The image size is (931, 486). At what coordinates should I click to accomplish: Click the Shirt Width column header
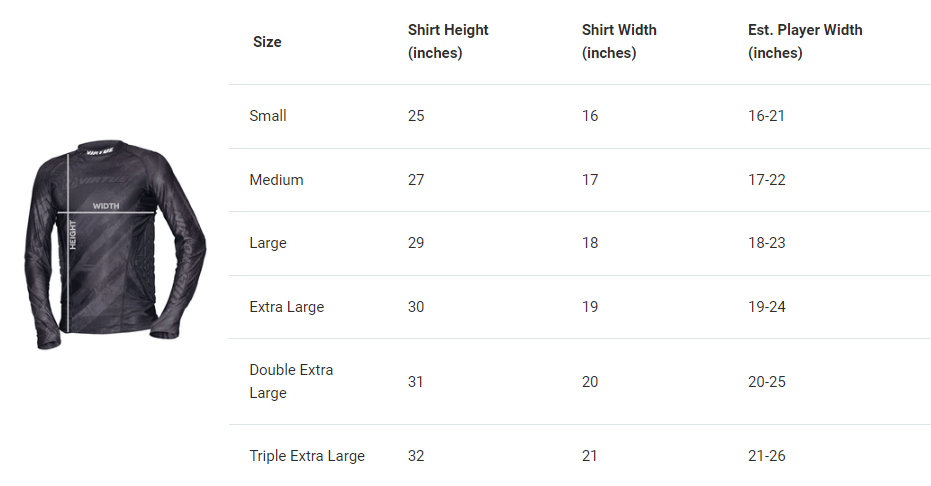point(619,41)
